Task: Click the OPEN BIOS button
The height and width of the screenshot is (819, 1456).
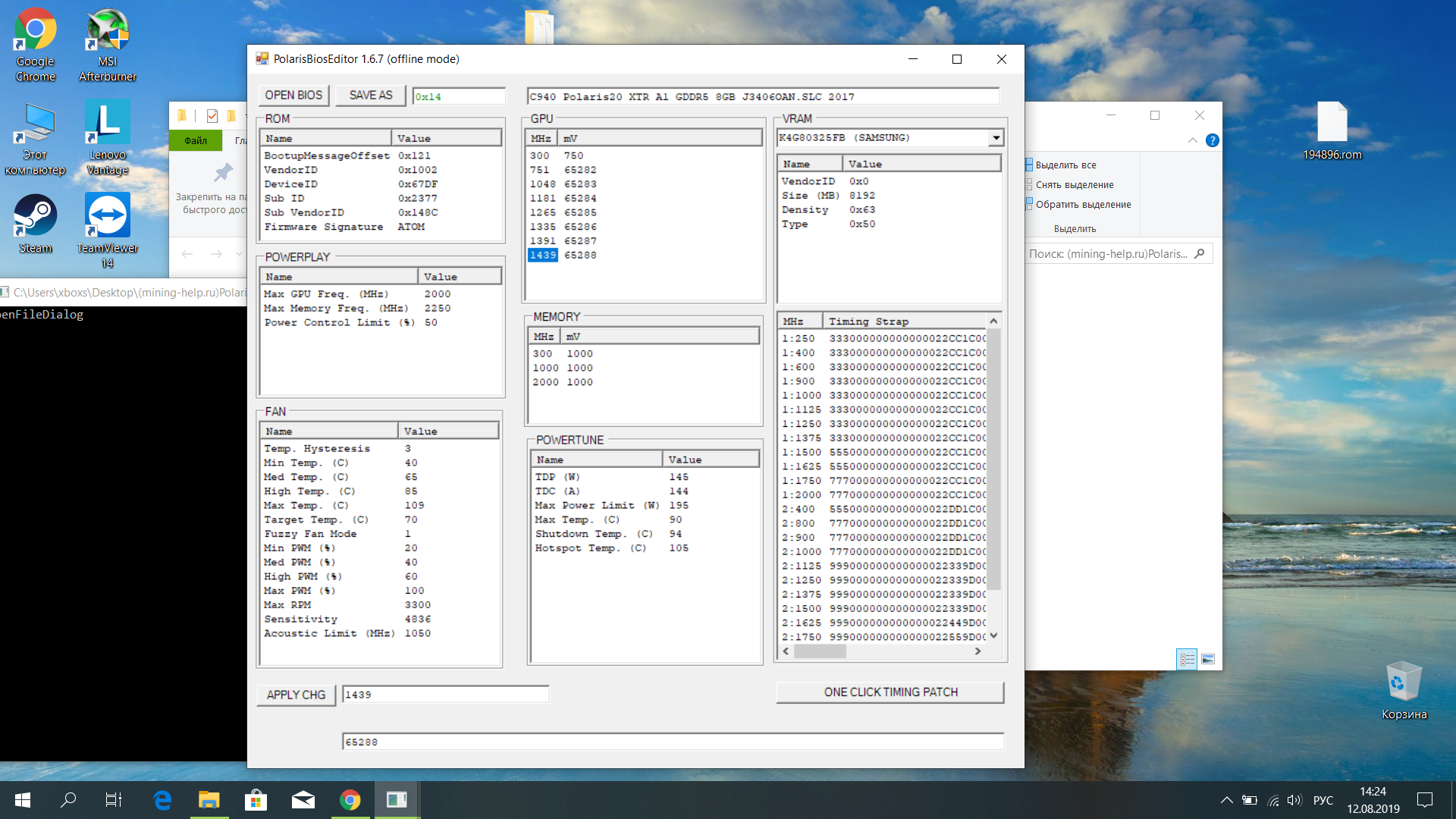Action: point(293,96)
